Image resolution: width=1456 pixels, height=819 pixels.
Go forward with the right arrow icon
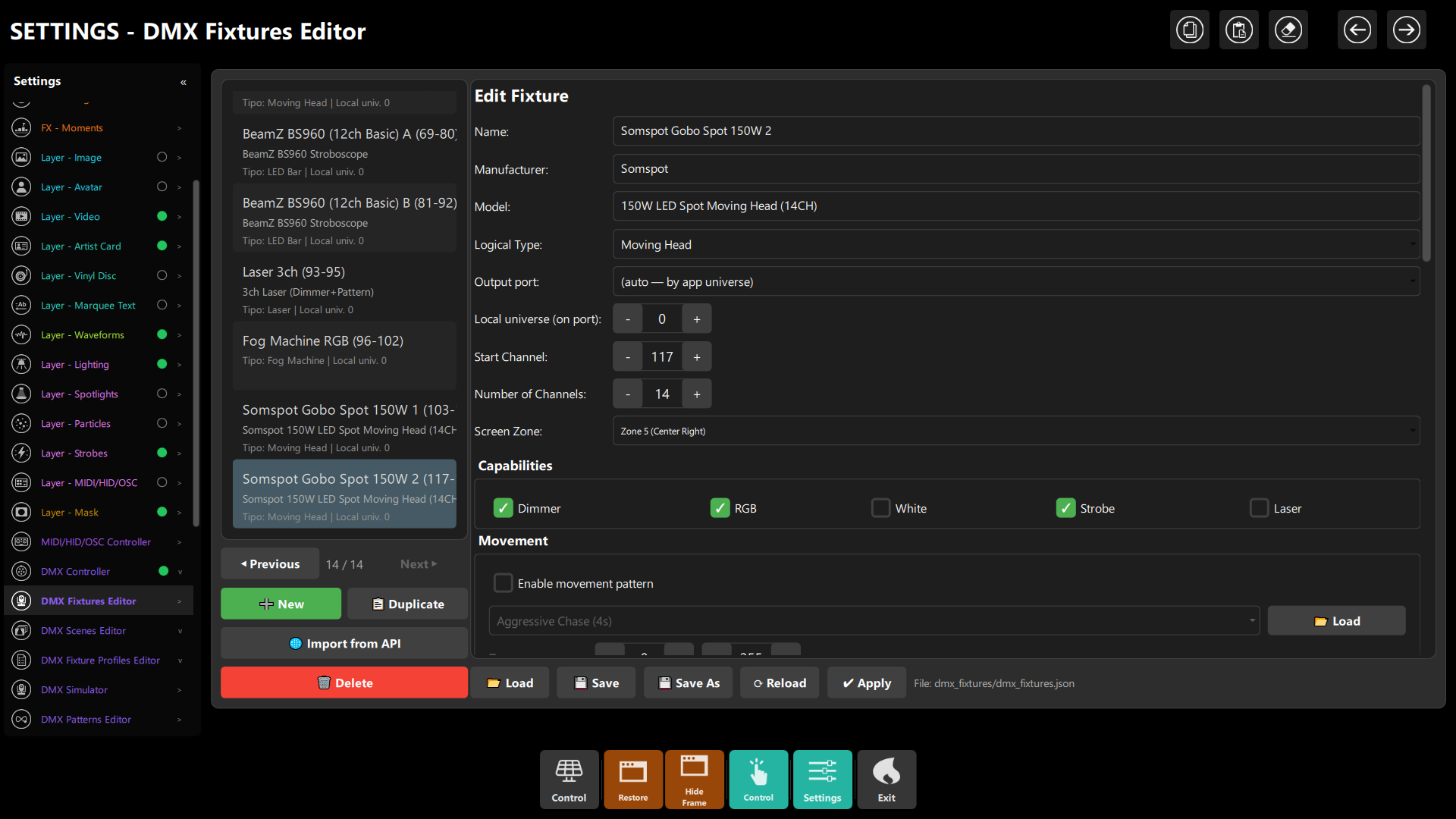(1407, 30)
